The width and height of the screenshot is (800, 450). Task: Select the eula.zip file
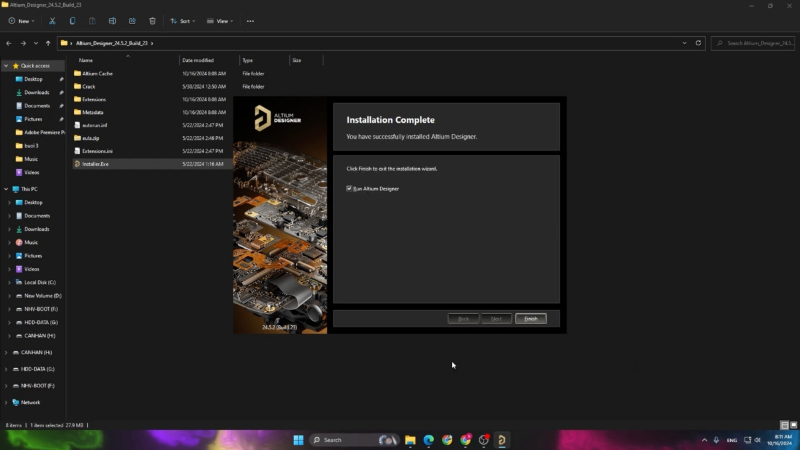tap(90, 138)
